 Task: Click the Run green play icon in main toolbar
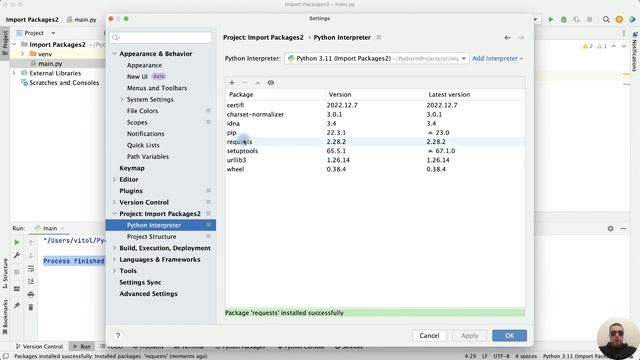pyautogui.click(x=551, y=19)
